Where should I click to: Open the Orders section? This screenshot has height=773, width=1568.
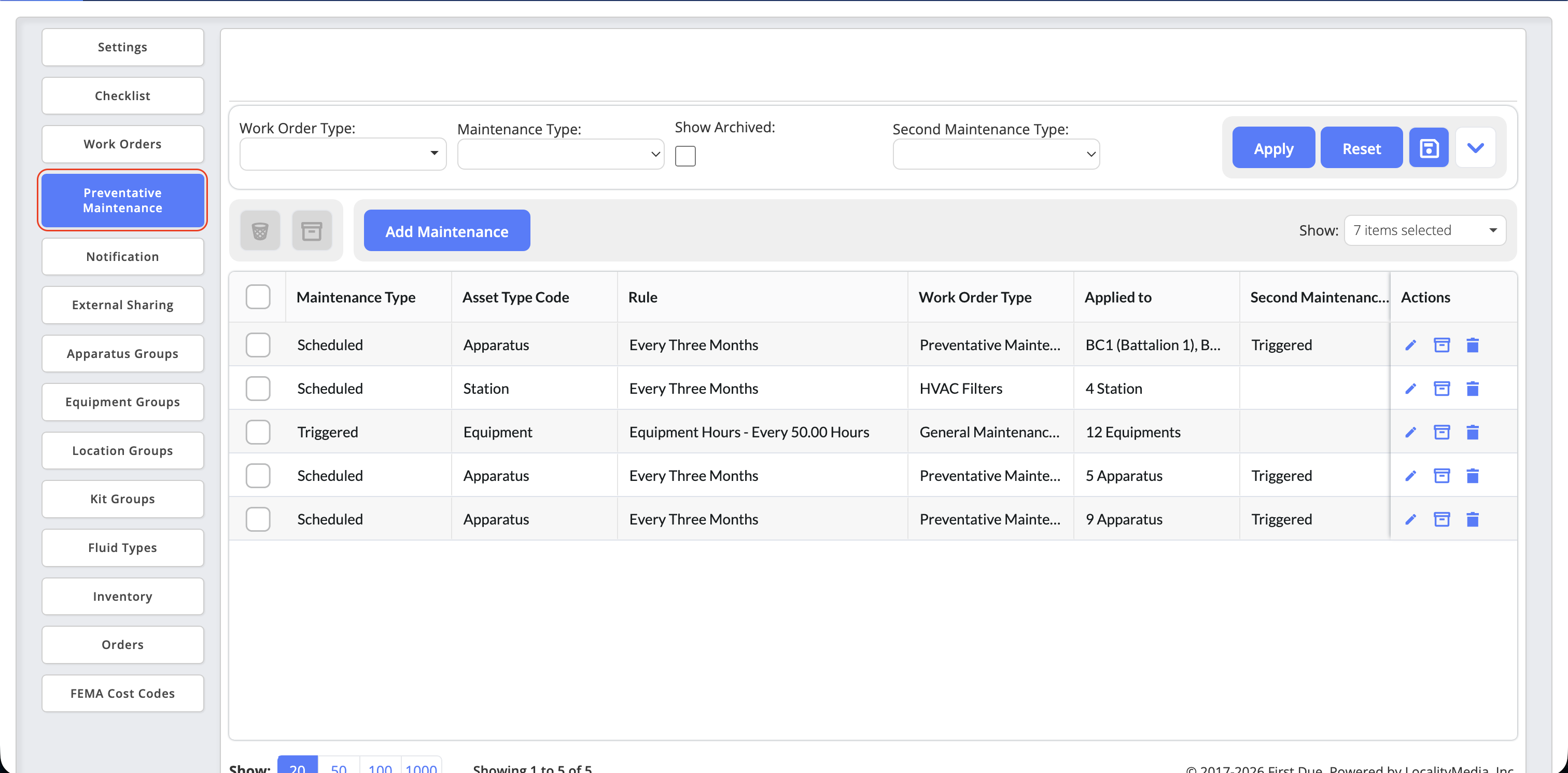pyautogui.click(x=122, y=644)
